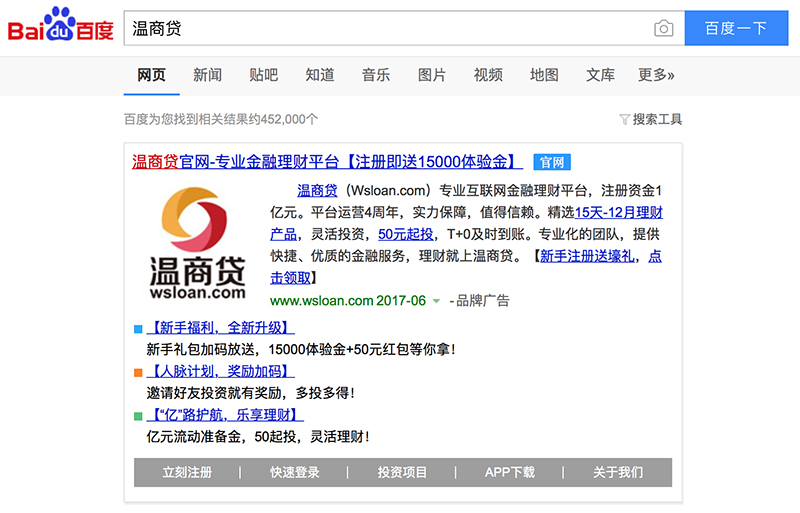Image resolution: width=800 pixels, height=513 pixels.
Task: Click the 温商贷 link in description
Action: coord(317,191)
